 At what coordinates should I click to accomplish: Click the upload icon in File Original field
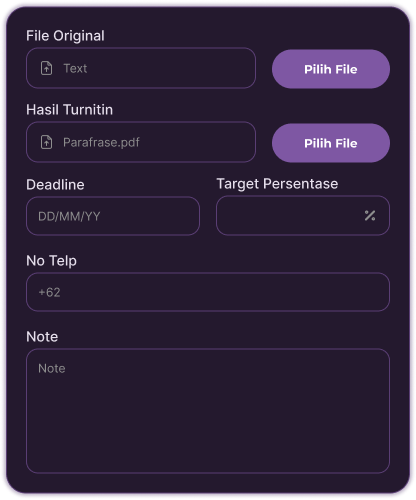pyautogui.click(x=46, y=68)
